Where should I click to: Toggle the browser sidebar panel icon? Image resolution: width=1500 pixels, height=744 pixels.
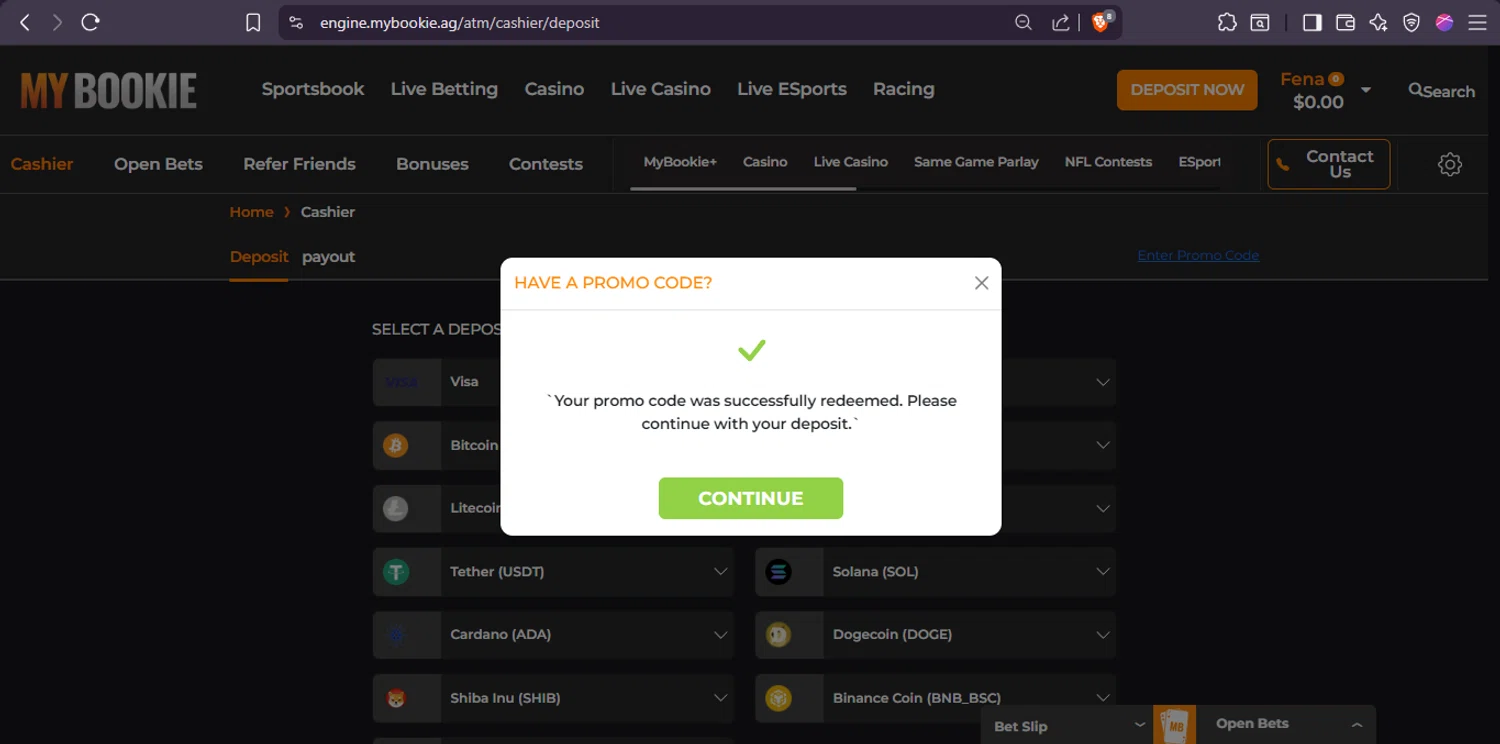point(1312,23)
